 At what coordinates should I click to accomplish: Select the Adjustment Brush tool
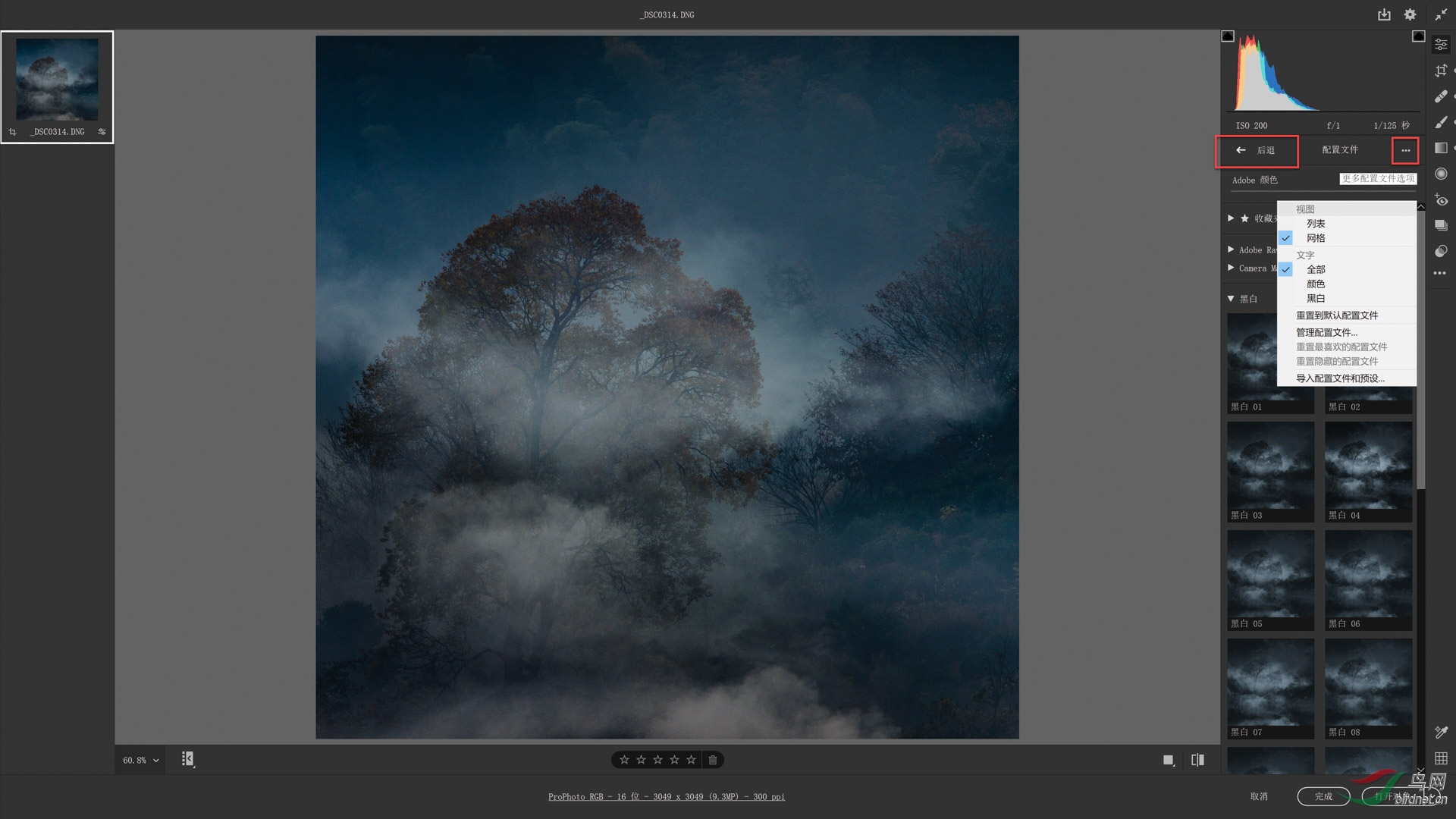point(1441,122)
